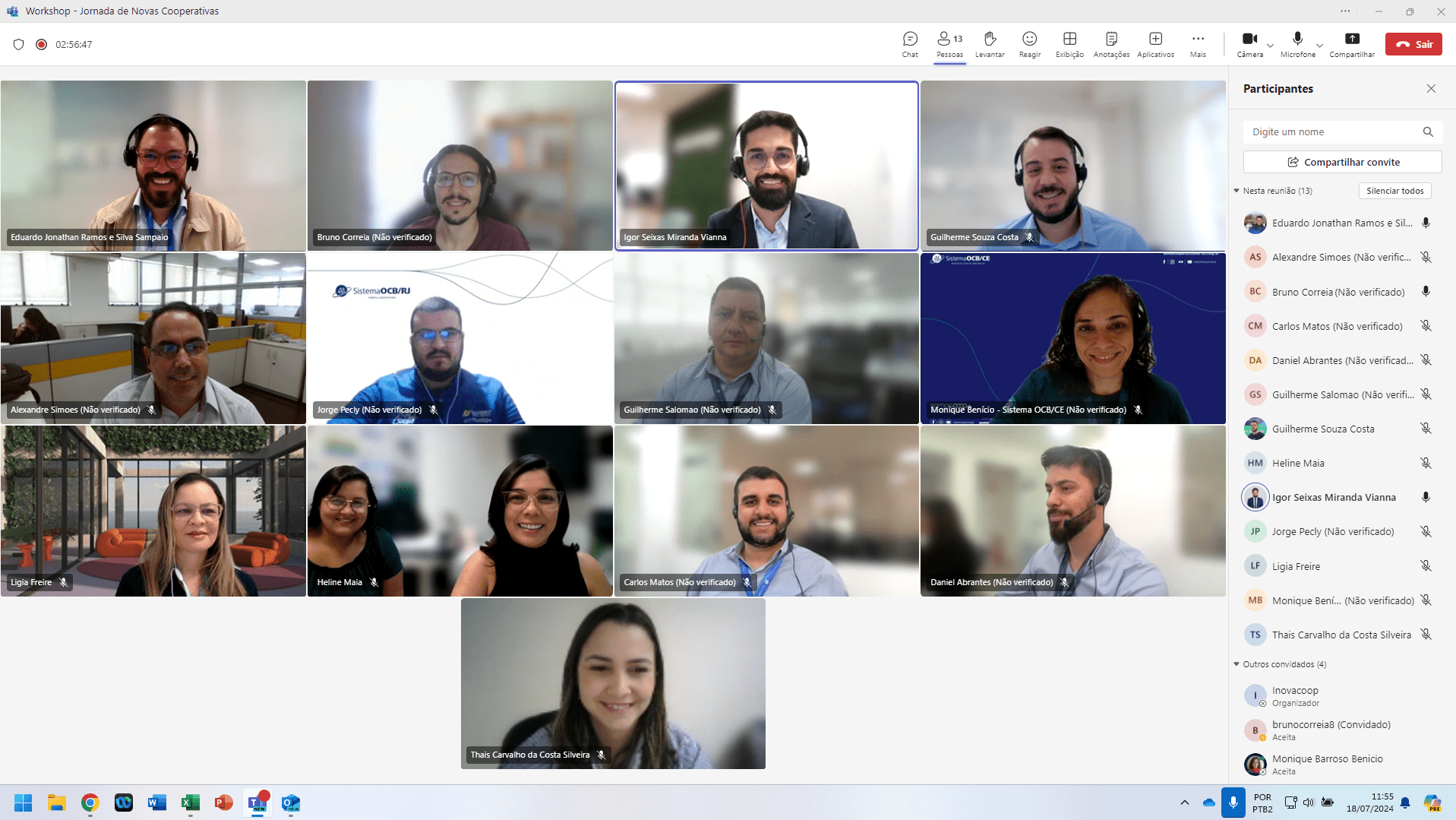Toggle the Câmera on or off
Image resolution: width=1456 pixels, height=820 pixels.
[x=1249, y=44]
